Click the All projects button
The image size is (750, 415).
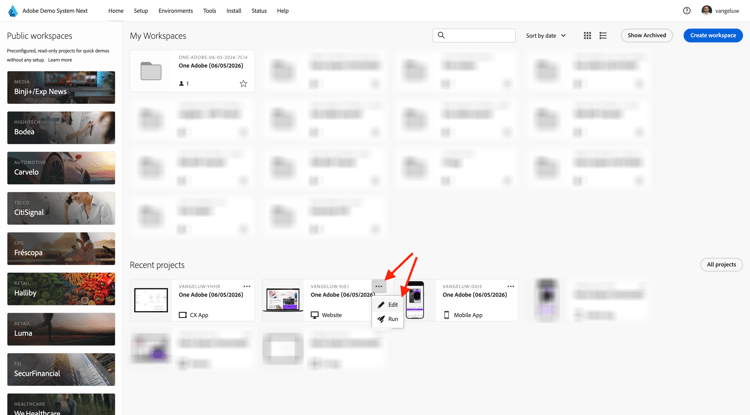[x=721, y=264]
